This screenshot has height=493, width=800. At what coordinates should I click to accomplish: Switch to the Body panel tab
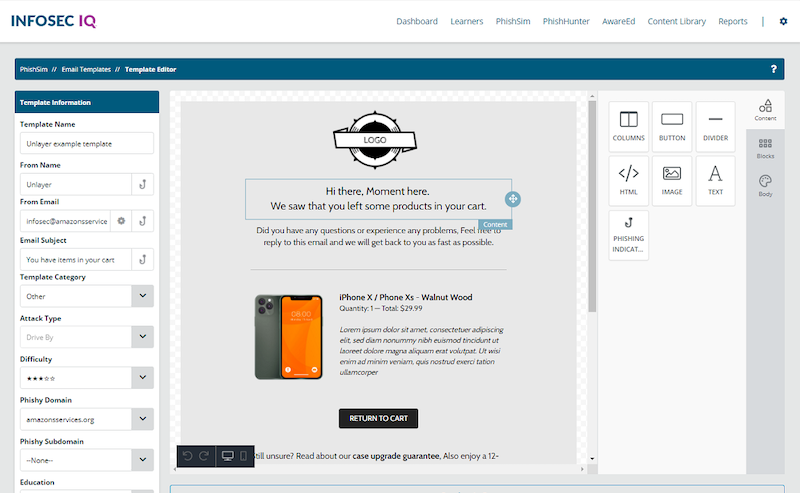click(x=765, y=186)
